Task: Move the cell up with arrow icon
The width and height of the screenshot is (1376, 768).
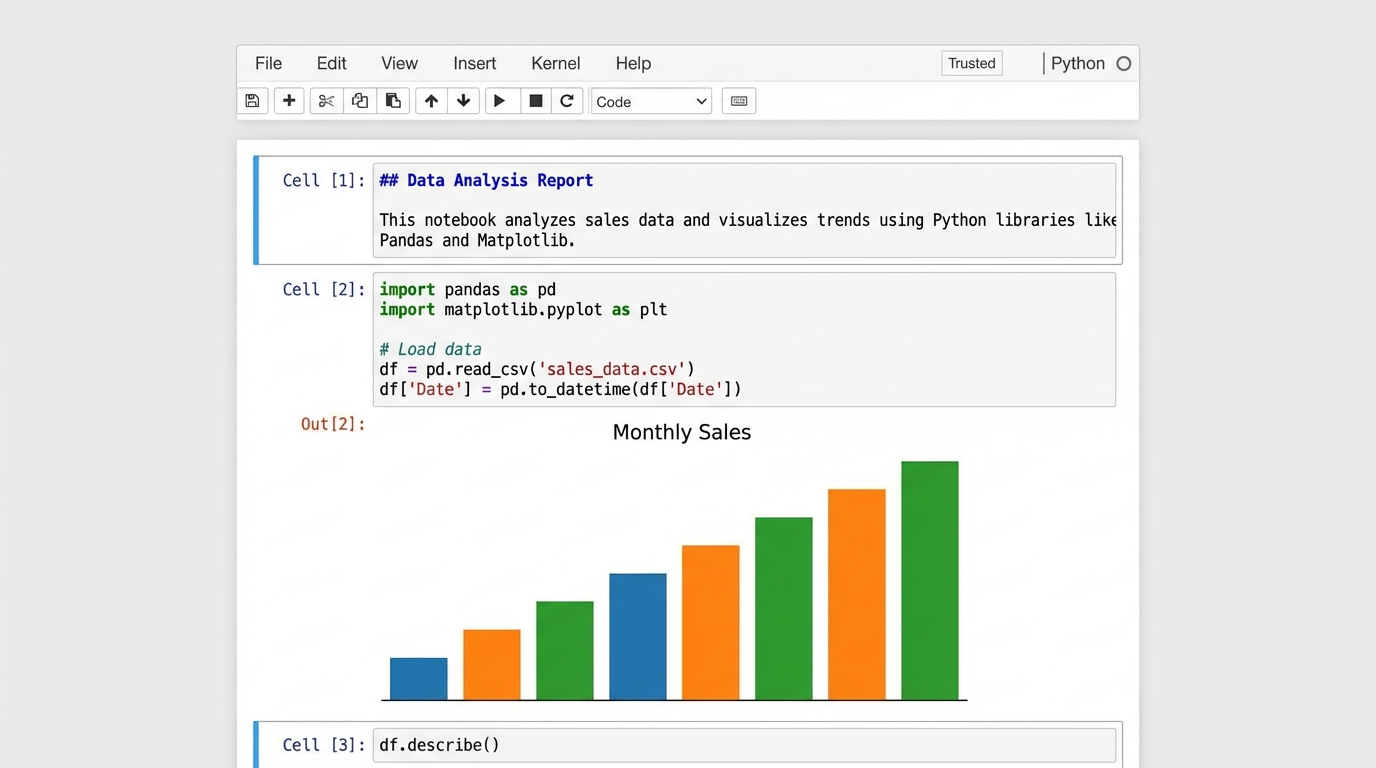Action: point(430,100)
